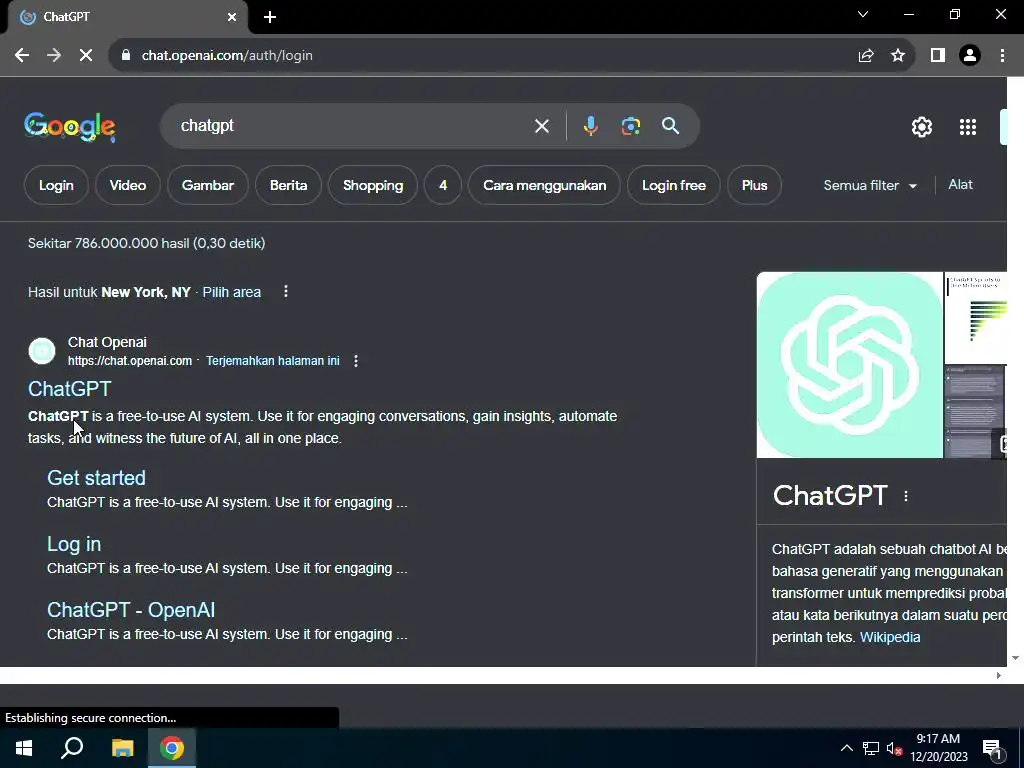Viewport: 1024px width, 768px height.
Task: Show hidden tray icons chevron
Action: (846, 748)
